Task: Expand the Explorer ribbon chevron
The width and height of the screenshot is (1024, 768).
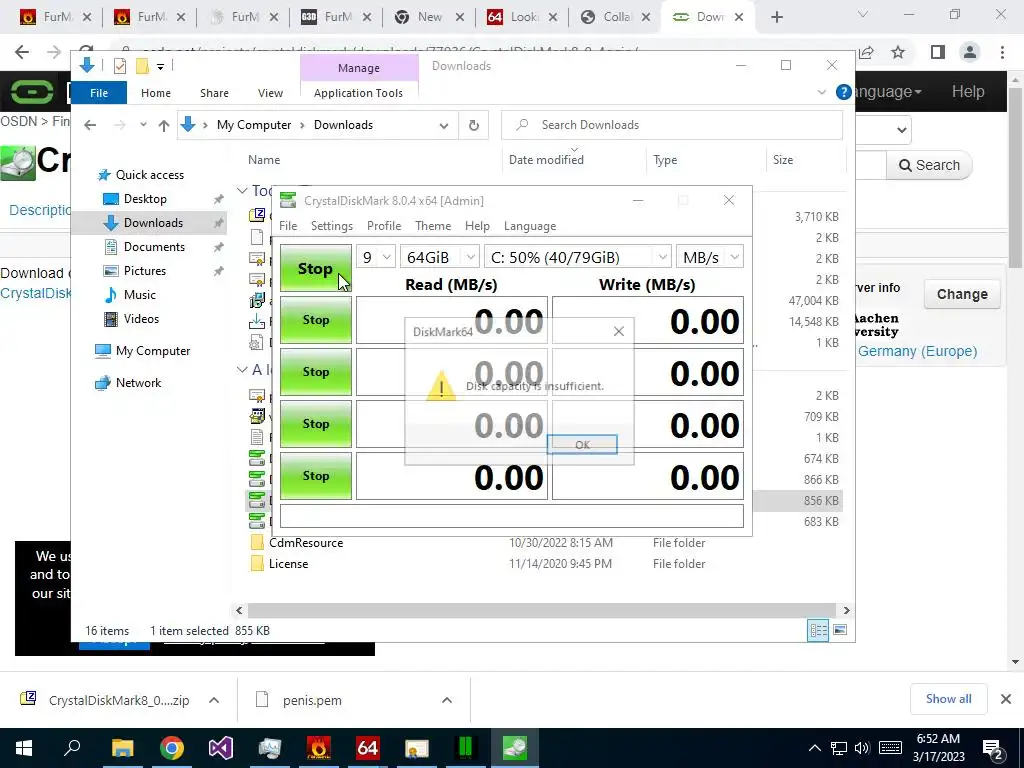Action: coord(822,92)
